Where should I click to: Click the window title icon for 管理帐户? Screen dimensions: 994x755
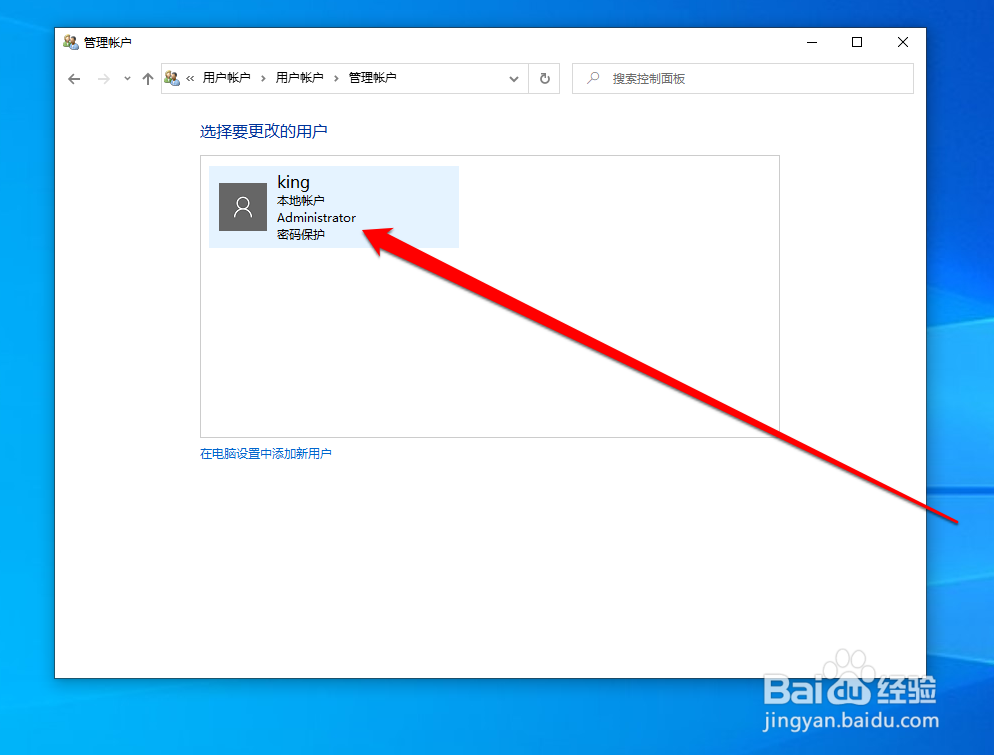click(70, 42)
